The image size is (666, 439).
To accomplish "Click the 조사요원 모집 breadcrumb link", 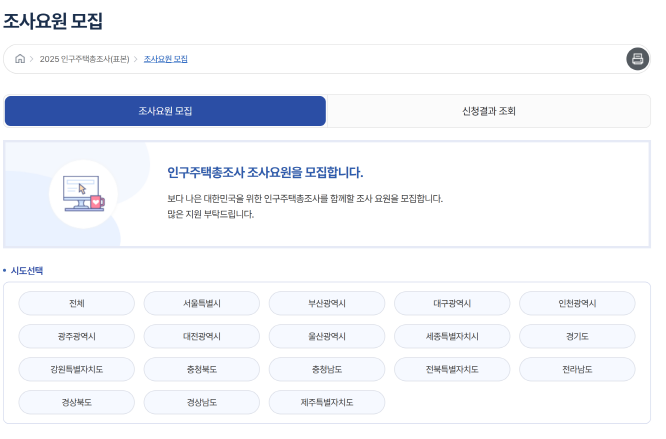I will (x=166, y=59).
